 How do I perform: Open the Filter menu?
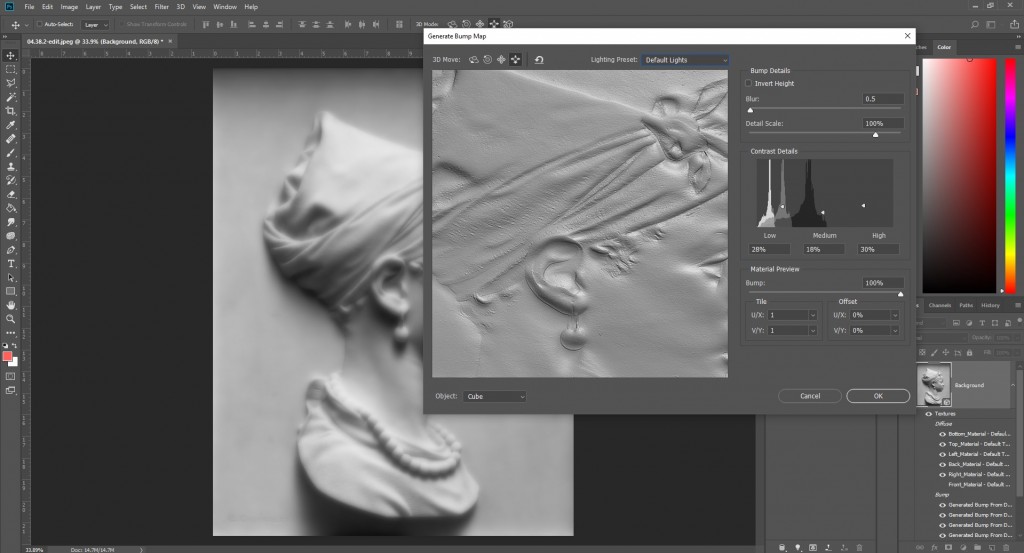pyautogui.click(x=161, y=7)
